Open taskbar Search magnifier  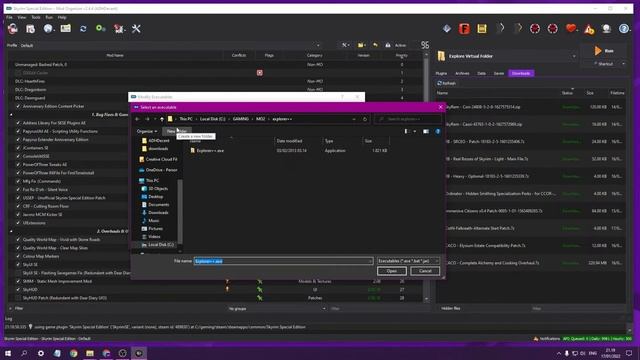point(24,353)
